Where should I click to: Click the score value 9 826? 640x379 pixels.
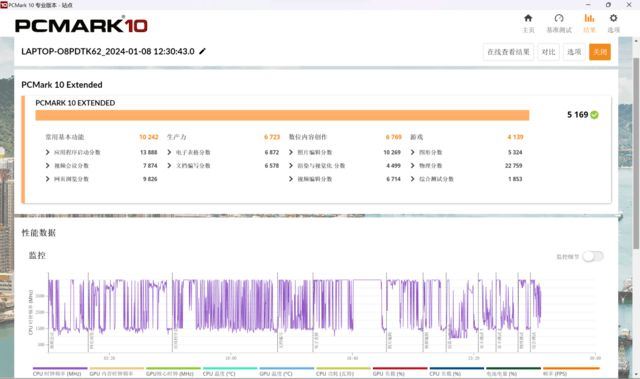point(150,179)
